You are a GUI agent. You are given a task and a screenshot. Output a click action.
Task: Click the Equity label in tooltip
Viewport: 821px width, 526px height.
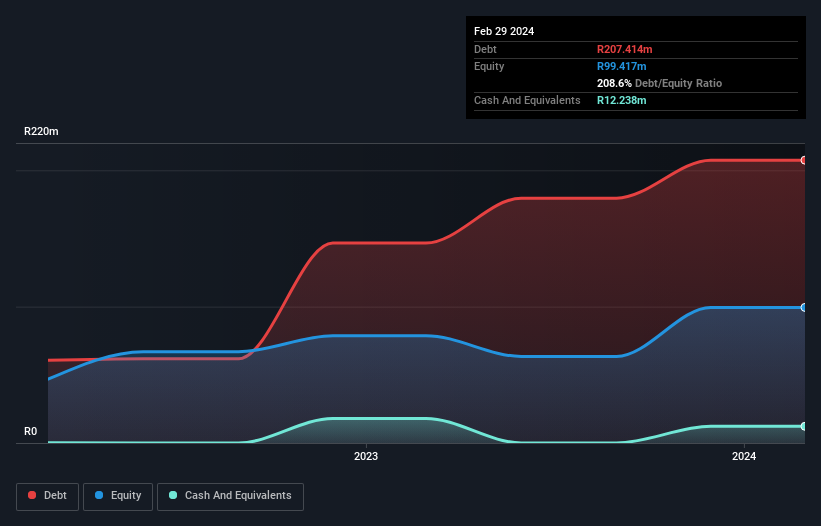click(x=489, y=66)
